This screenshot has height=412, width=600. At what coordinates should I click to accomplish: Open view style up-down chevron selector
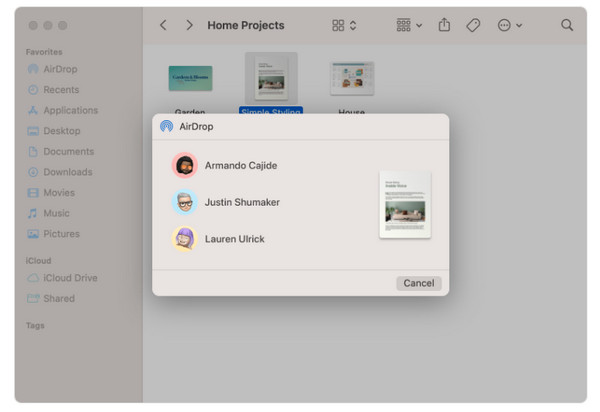353,25
